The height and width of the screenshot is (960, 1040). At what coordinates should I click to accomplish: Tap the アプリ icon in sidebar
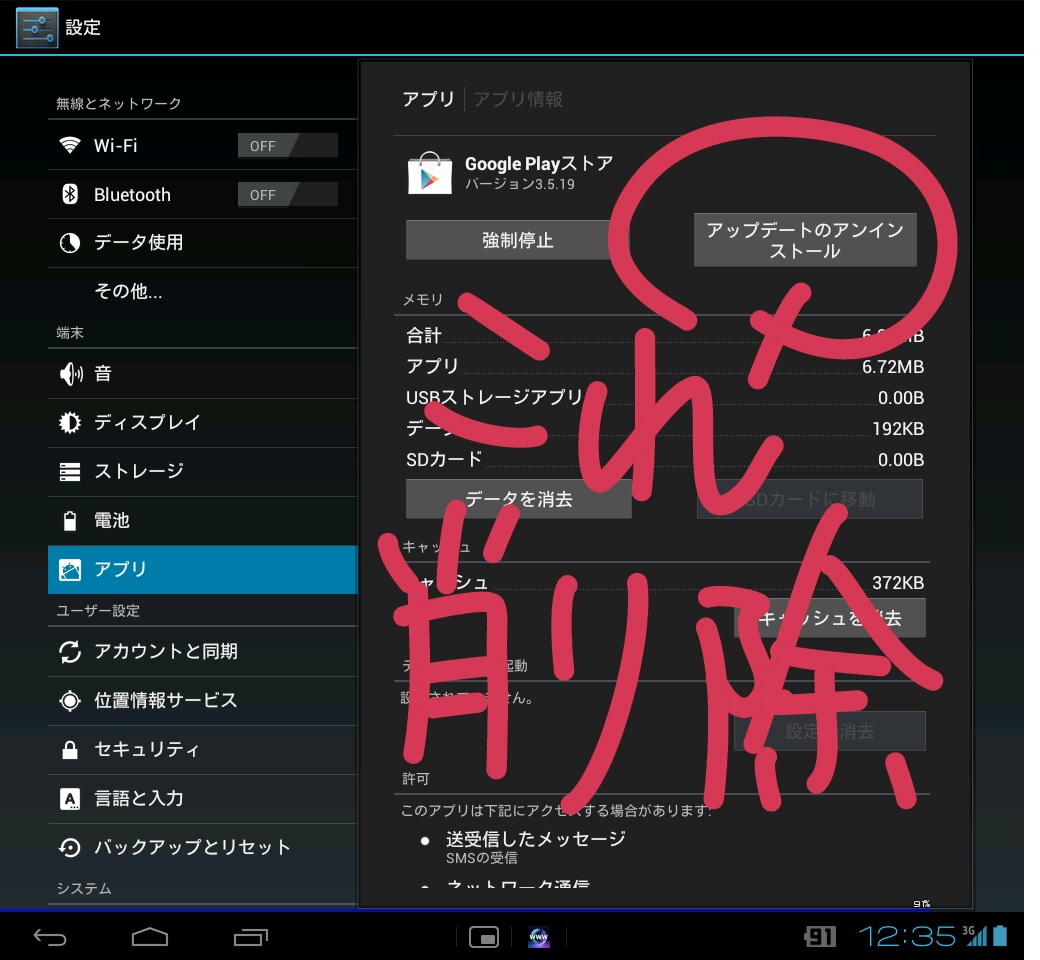pos(70,570)
